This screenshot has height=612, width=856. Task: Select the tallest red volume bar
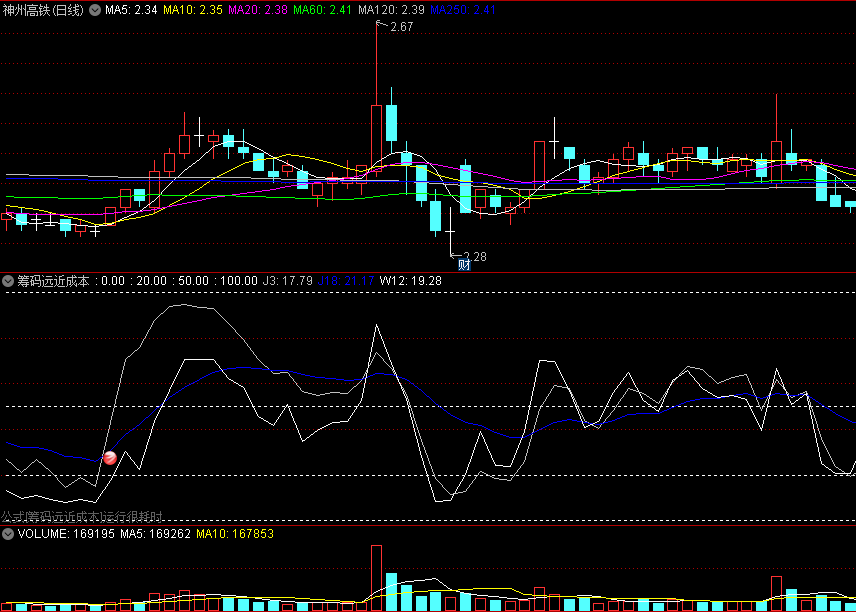[x=376, y=578]
